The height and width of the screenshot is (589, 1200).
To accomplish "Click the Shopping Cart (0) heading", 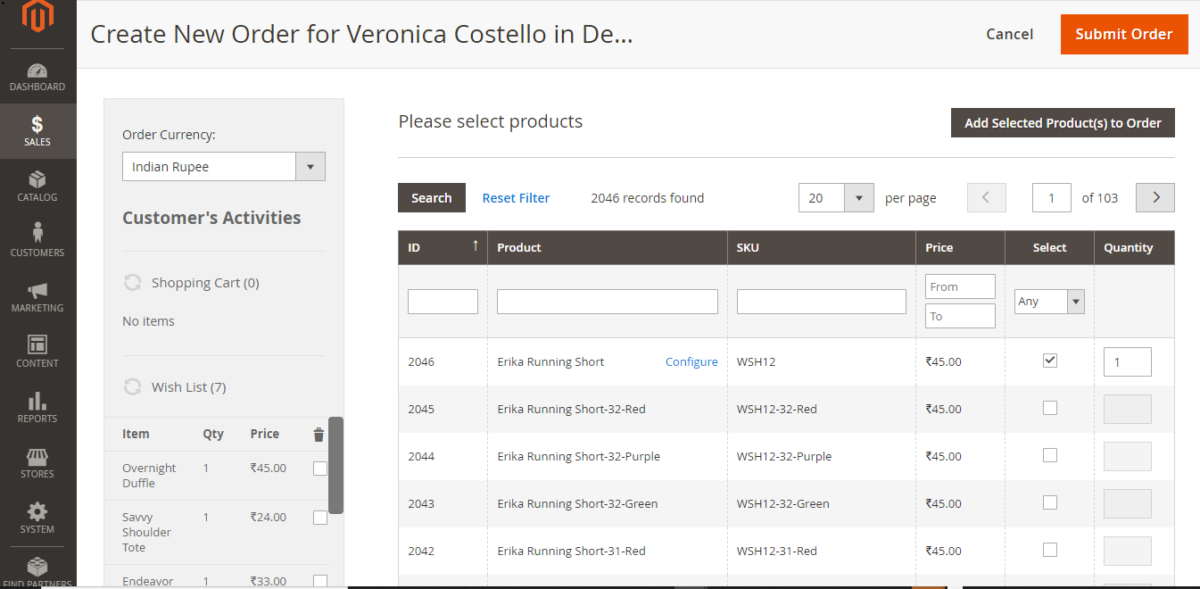I will (205, 283).
